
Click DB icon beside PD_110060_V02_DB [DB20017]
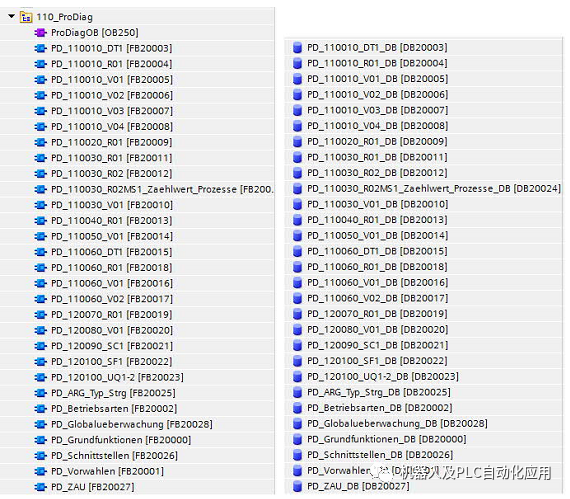click(x=297, y=298)
